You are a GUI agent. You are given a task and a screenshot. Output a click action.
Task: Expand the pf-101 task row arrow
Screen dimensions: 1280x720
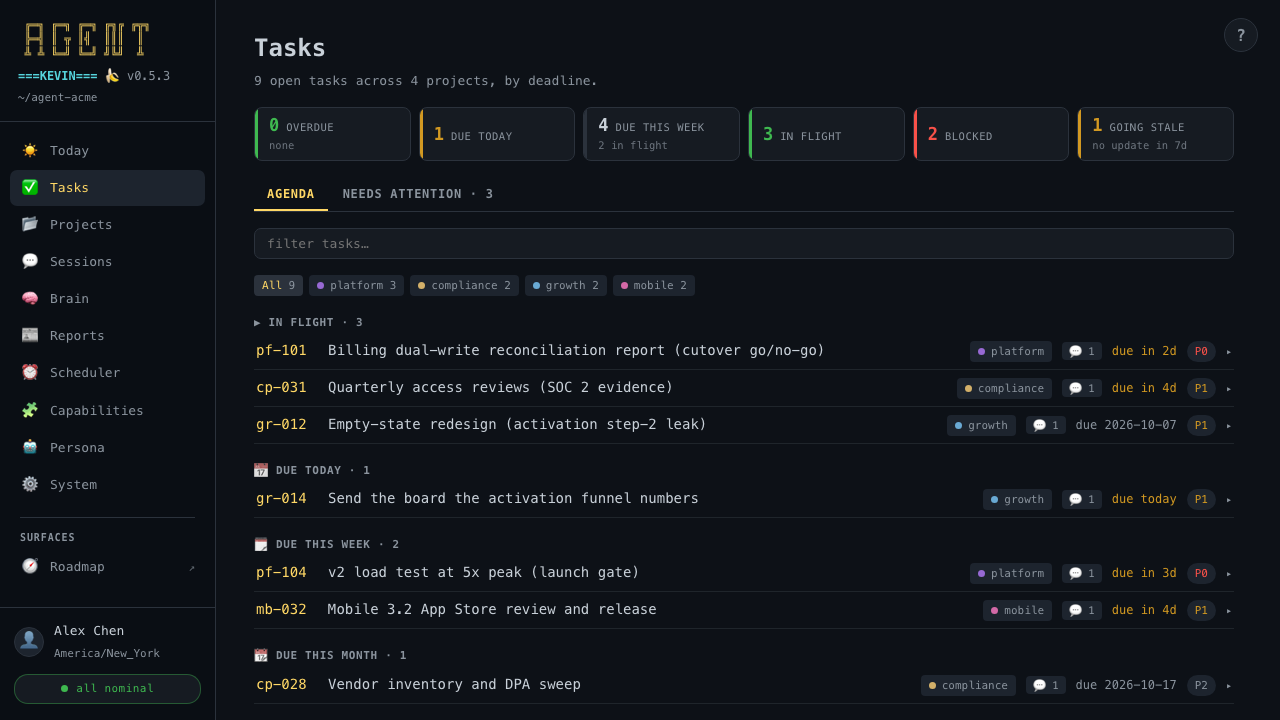1229,351
